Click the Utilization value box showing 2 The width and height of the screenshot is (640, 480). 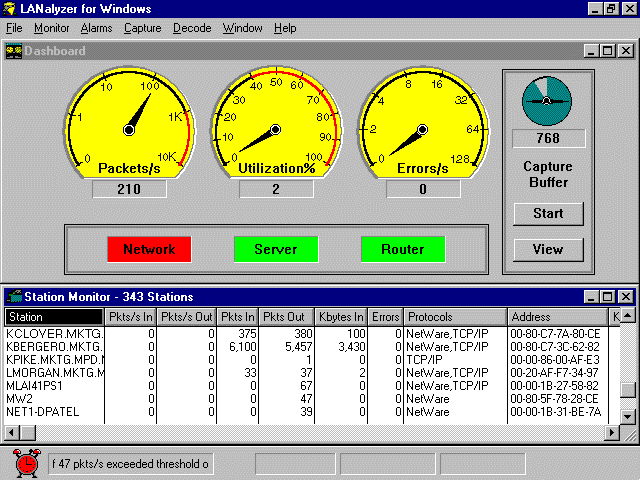[x=276, y=189]
